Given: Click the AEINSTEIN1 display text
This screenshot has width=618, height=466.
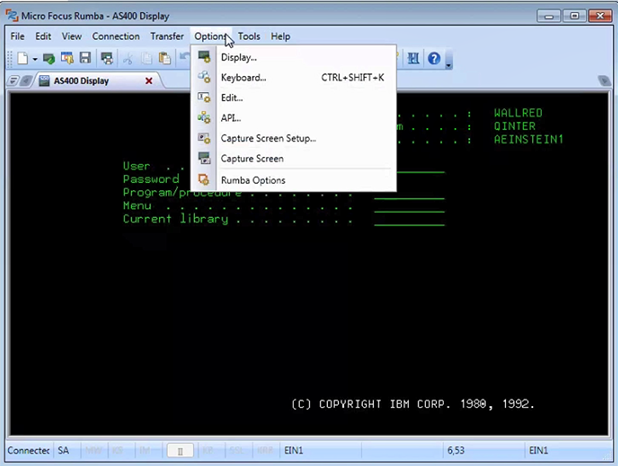Looking at the screenshot, I should pos(529,139).
